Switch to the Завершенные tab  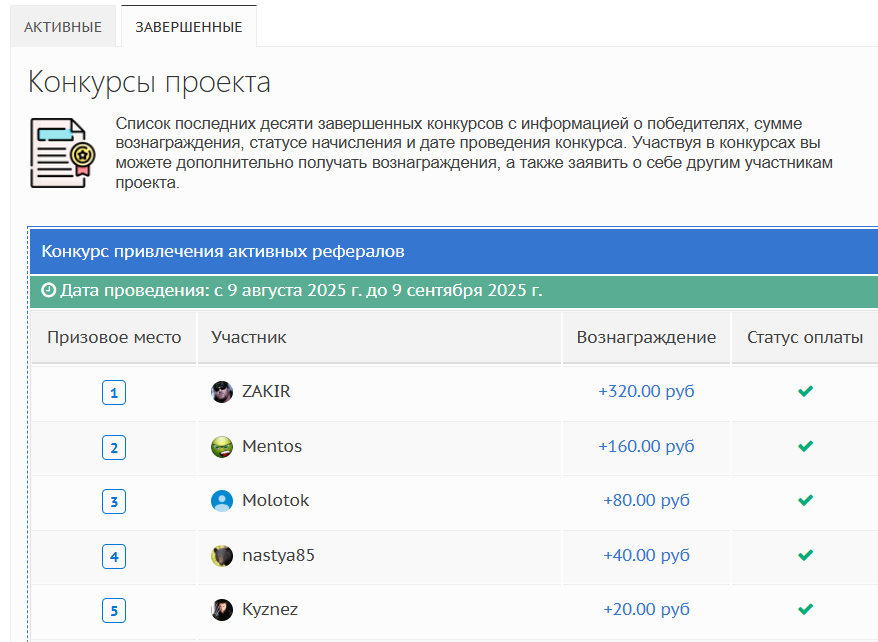coord(188,27)
